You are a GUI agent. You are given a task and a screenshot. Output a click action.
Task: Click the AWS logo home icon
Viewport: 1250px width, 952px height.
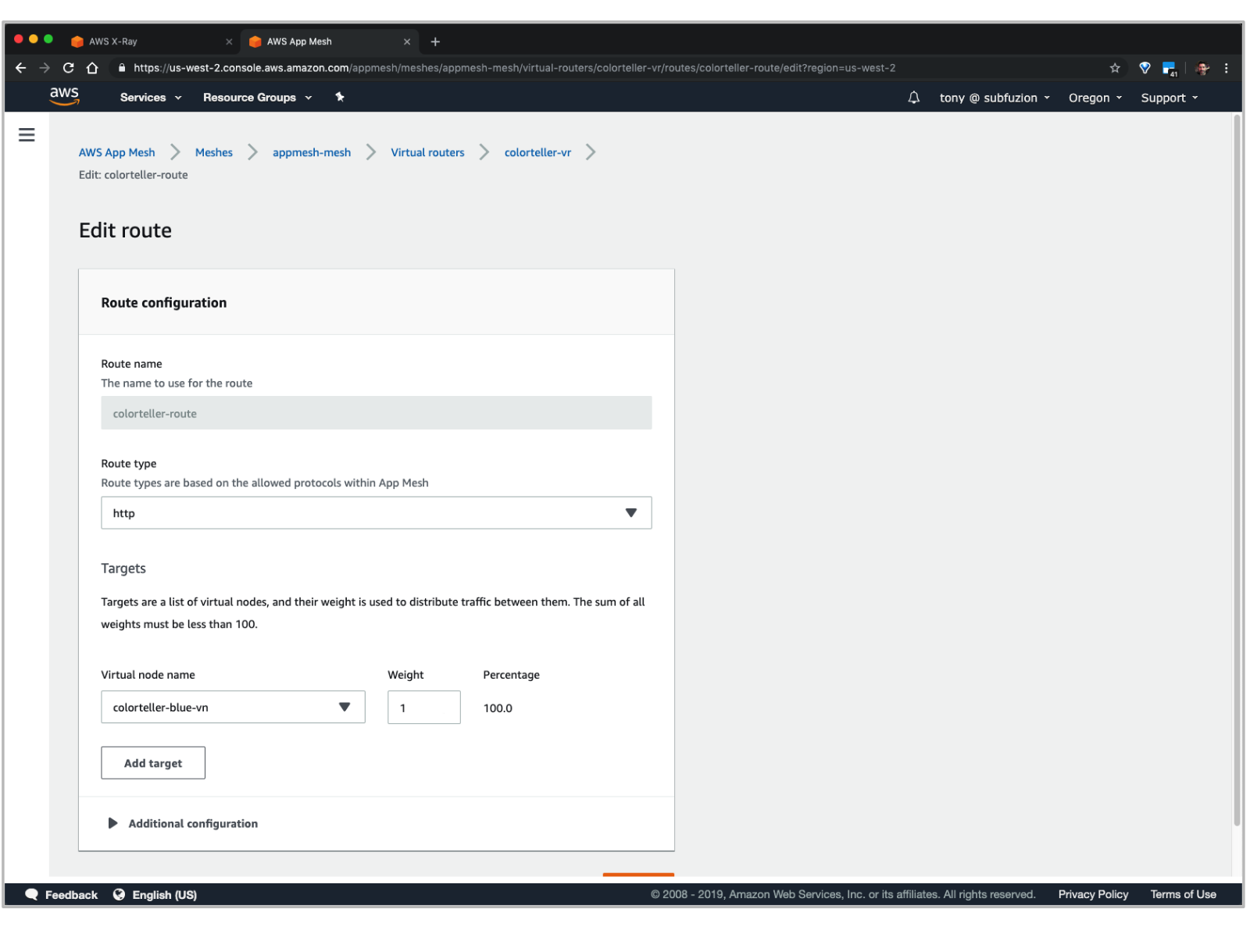64,96
